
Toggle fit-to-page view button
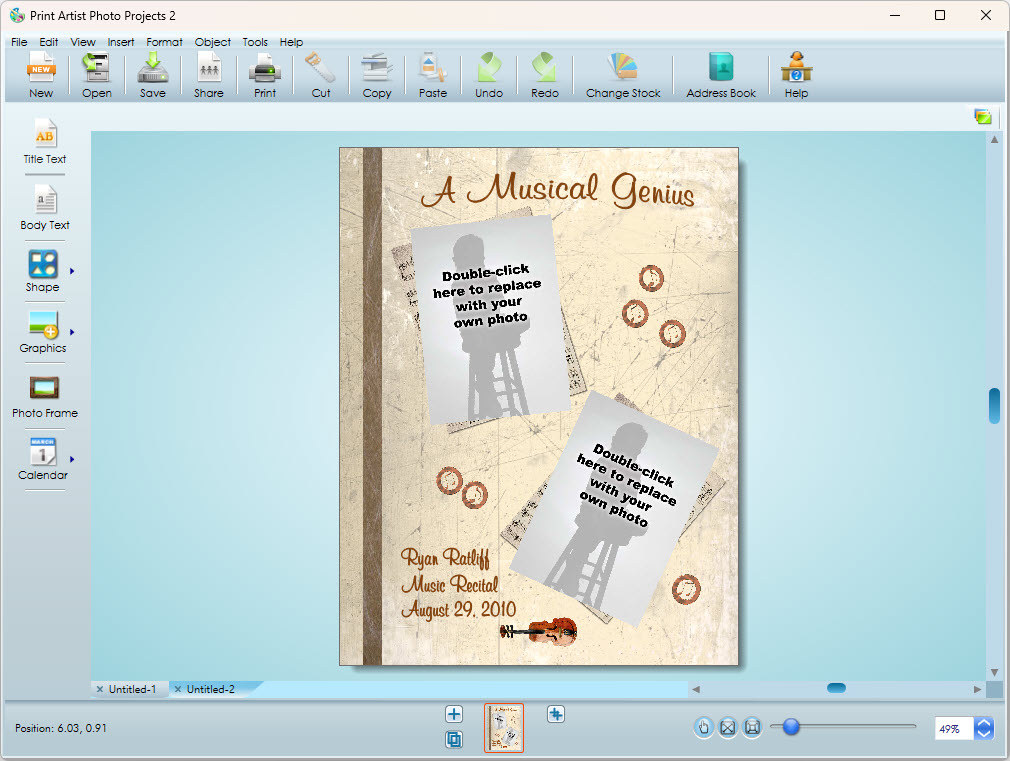point(728,727)
